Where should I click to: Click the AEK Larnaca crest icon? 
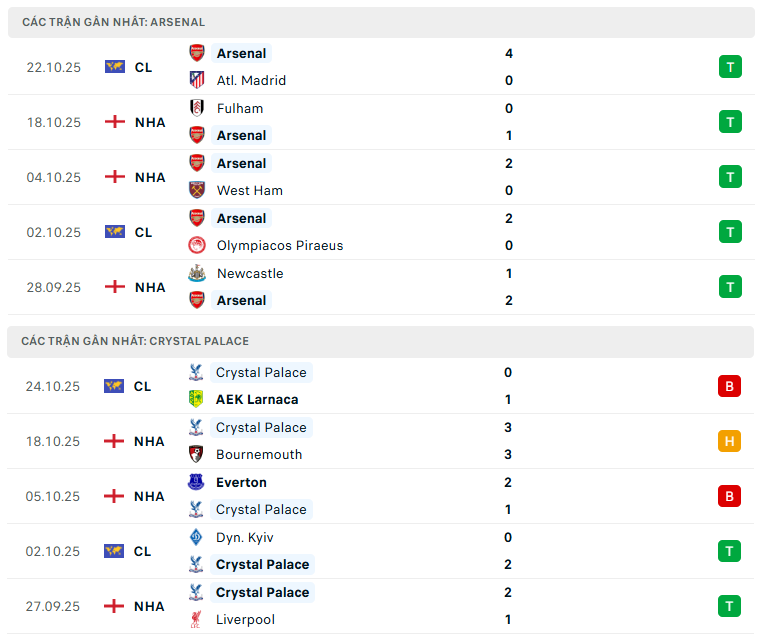[x=197, y=399]
